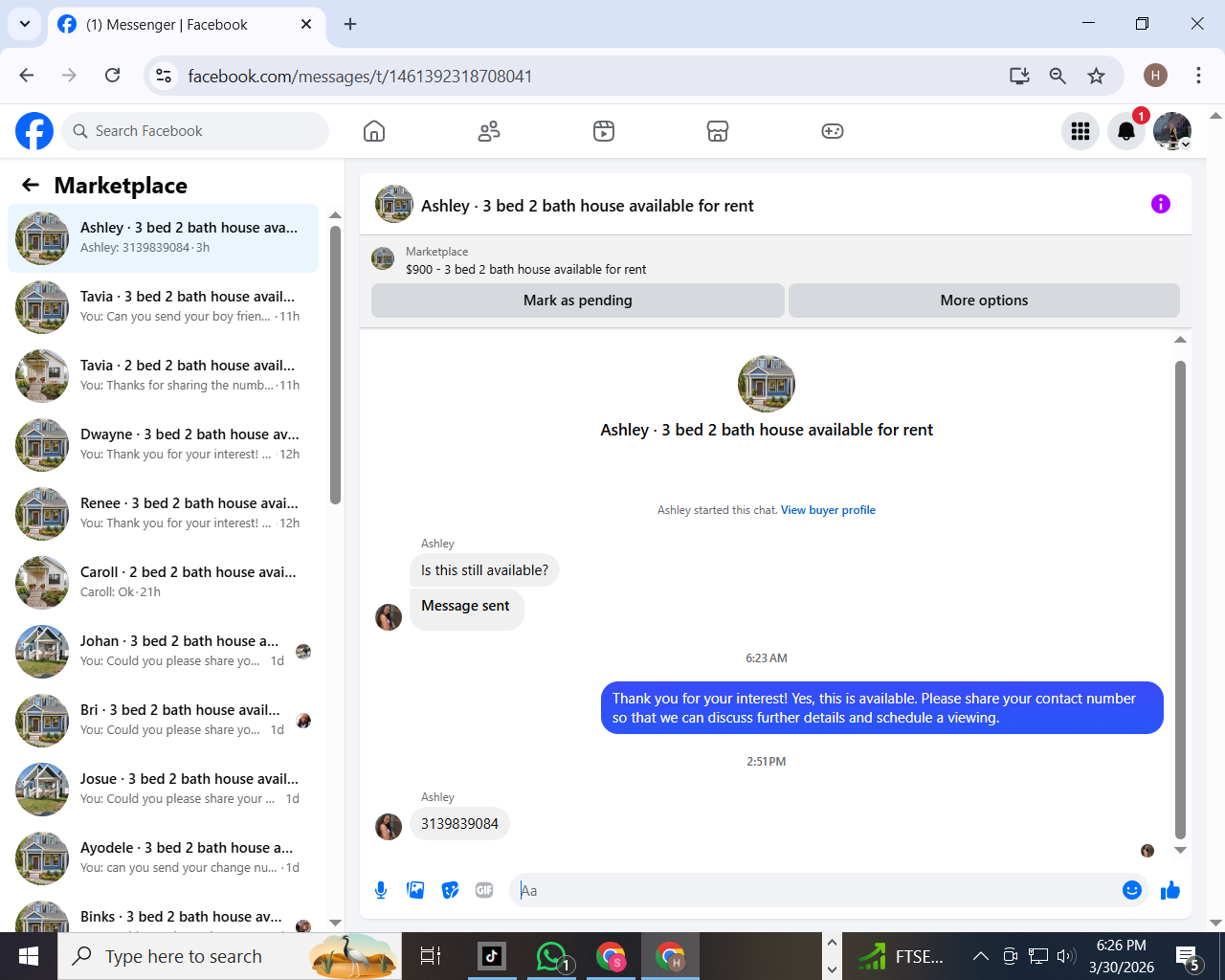Open Tavia's 2 bed 2 bath conversation
Screen dimensions: 1225x980
[x=163, y=375]
